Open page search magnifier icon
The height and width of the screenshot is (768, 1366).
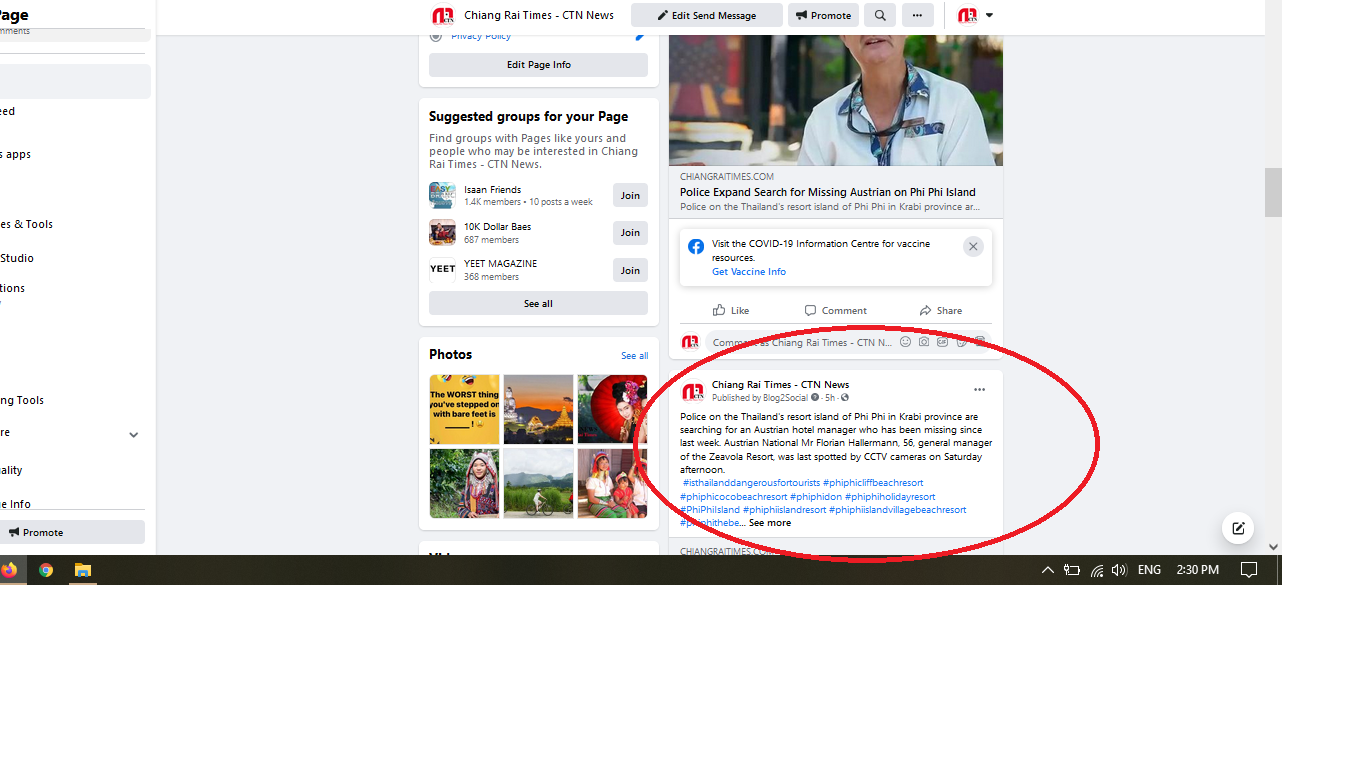880,15
